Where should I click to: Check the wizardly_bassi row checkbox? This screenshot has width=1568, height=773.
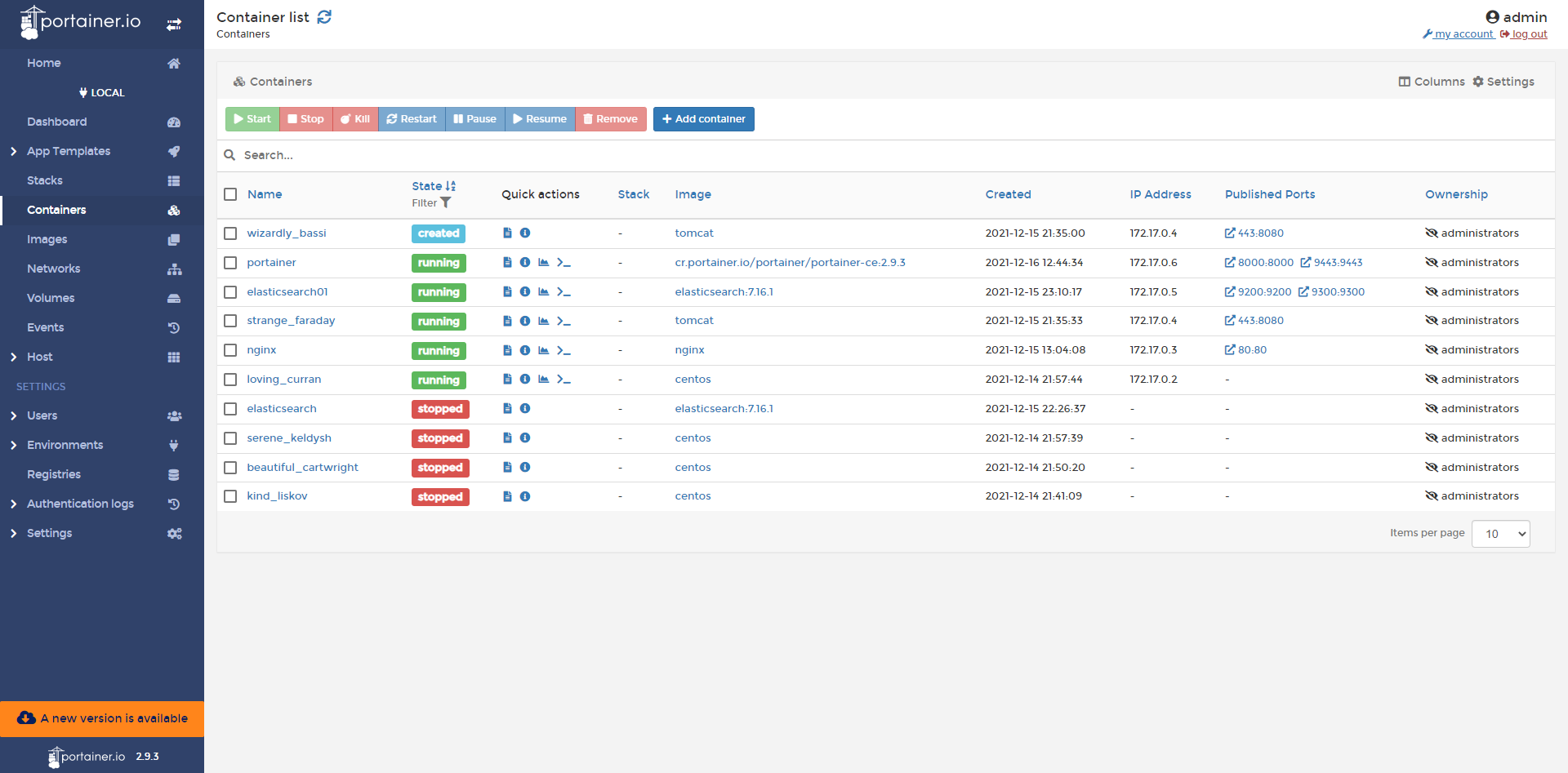230,233
